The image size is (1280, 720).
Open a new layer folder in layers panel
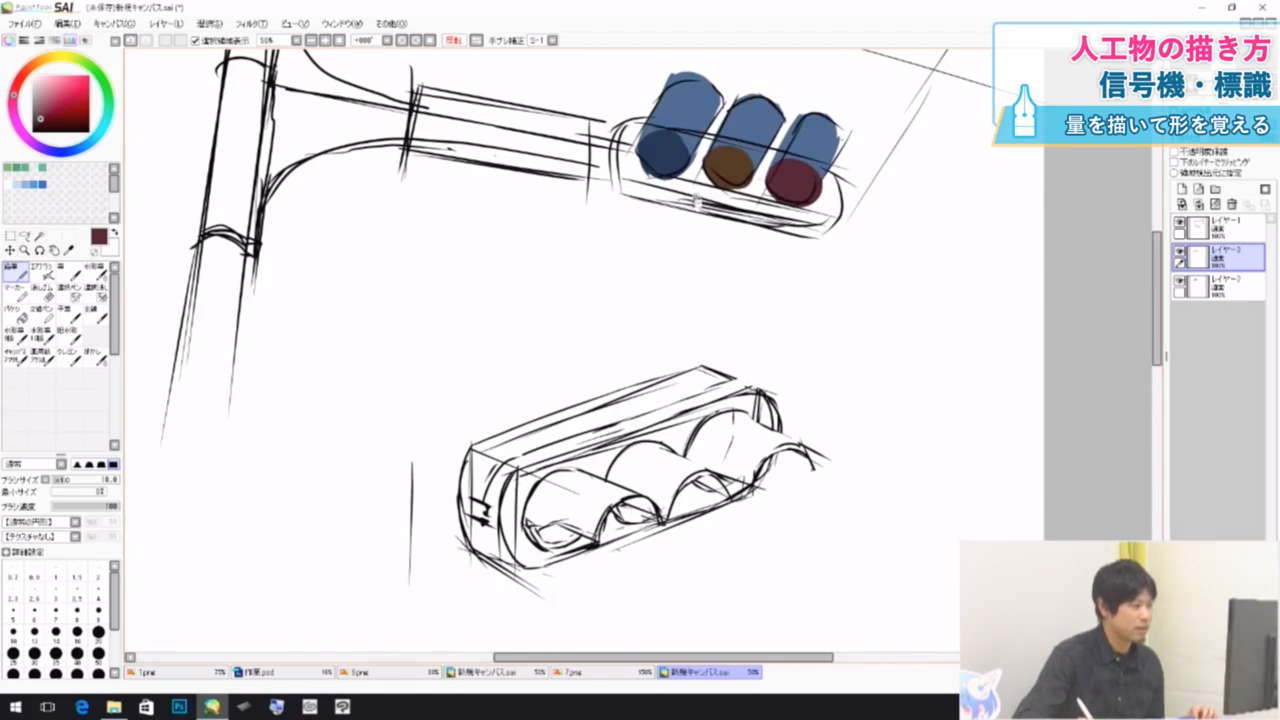[x=1215, y=189]
